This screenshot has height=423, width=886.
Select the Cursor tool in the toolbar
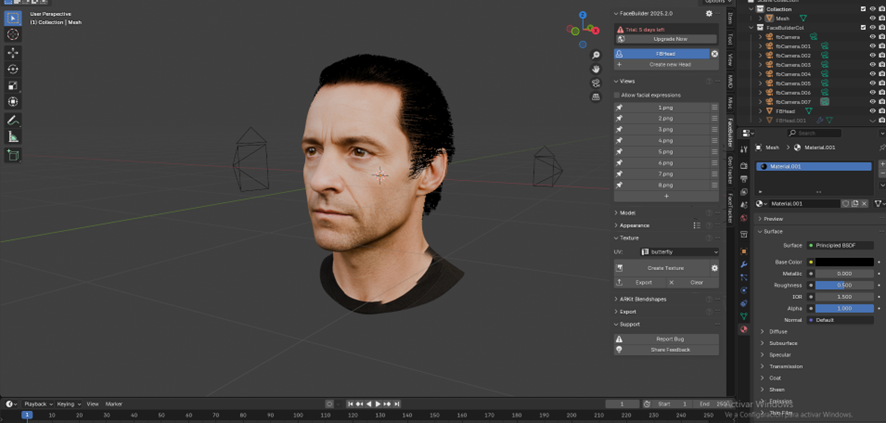click(13, 35)
